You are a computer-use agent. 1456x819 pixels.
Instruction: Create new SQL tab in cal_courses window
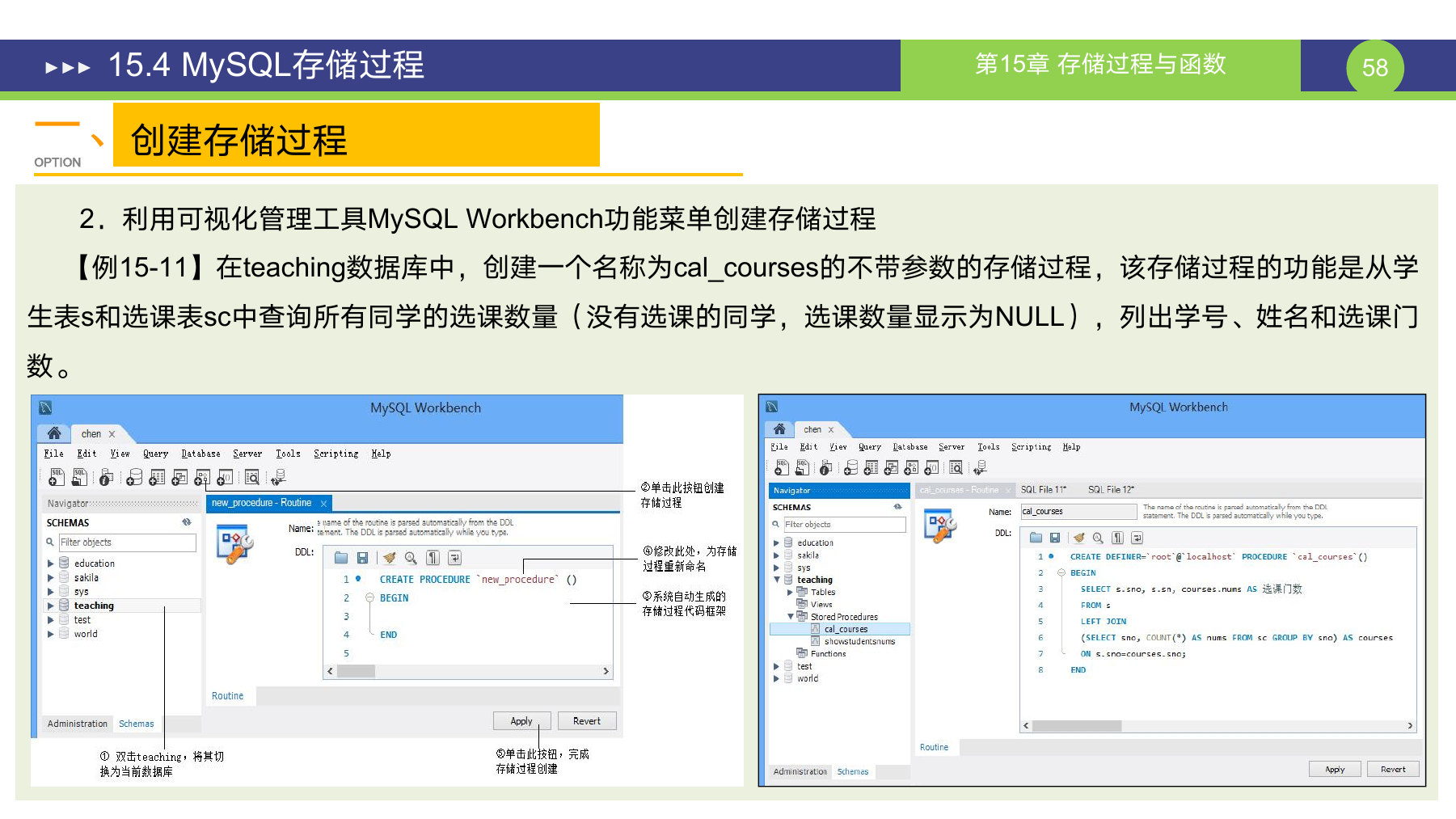point(781,467)
